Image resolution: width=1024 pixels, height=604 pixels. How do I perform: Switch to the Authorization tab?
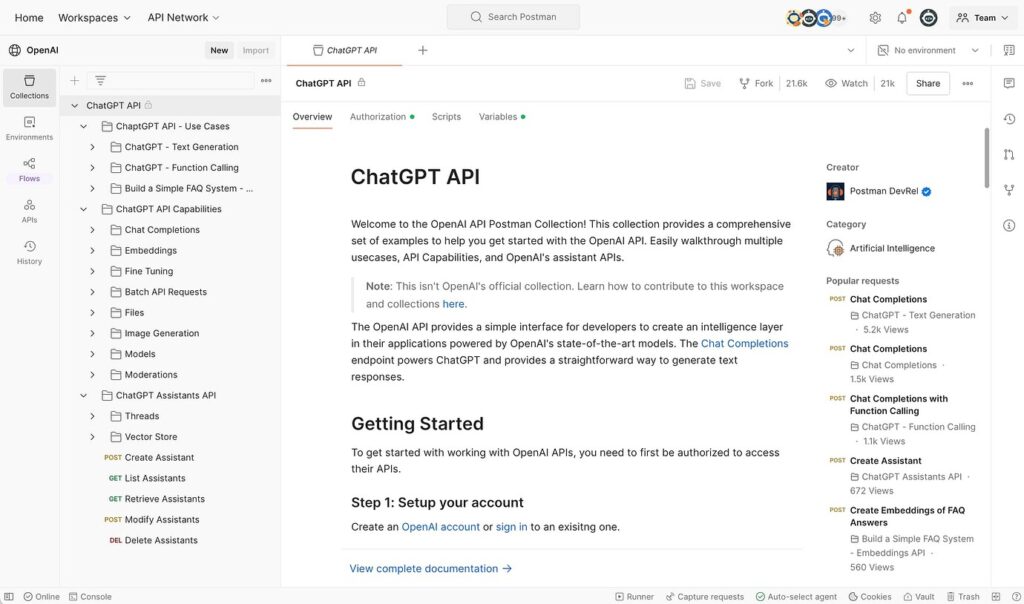[x=382, y=117]
